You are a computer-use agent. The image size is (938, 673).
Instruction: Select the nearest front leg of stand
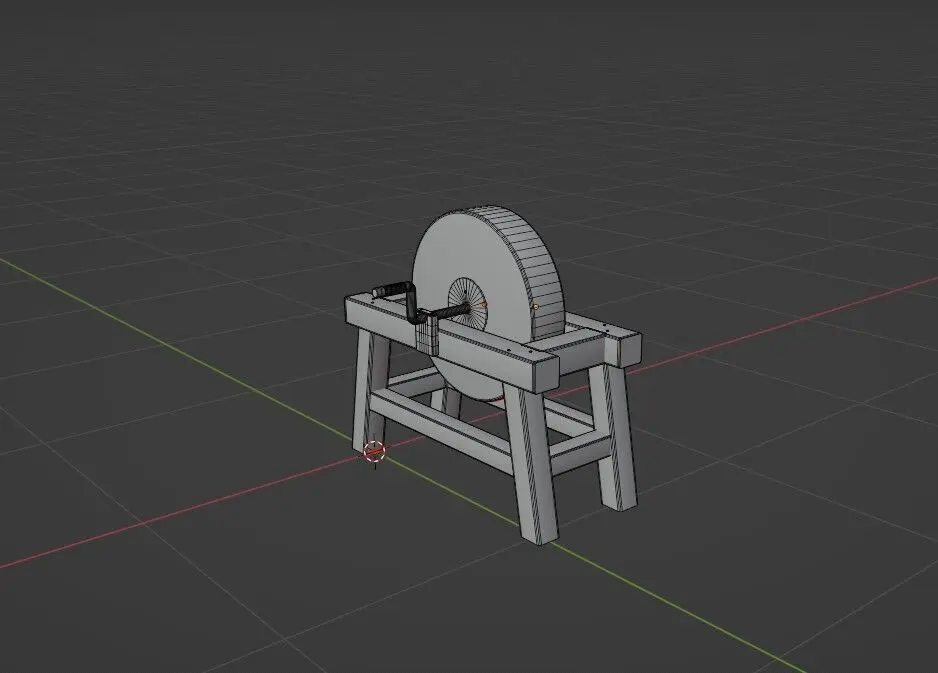pos(531,464)
